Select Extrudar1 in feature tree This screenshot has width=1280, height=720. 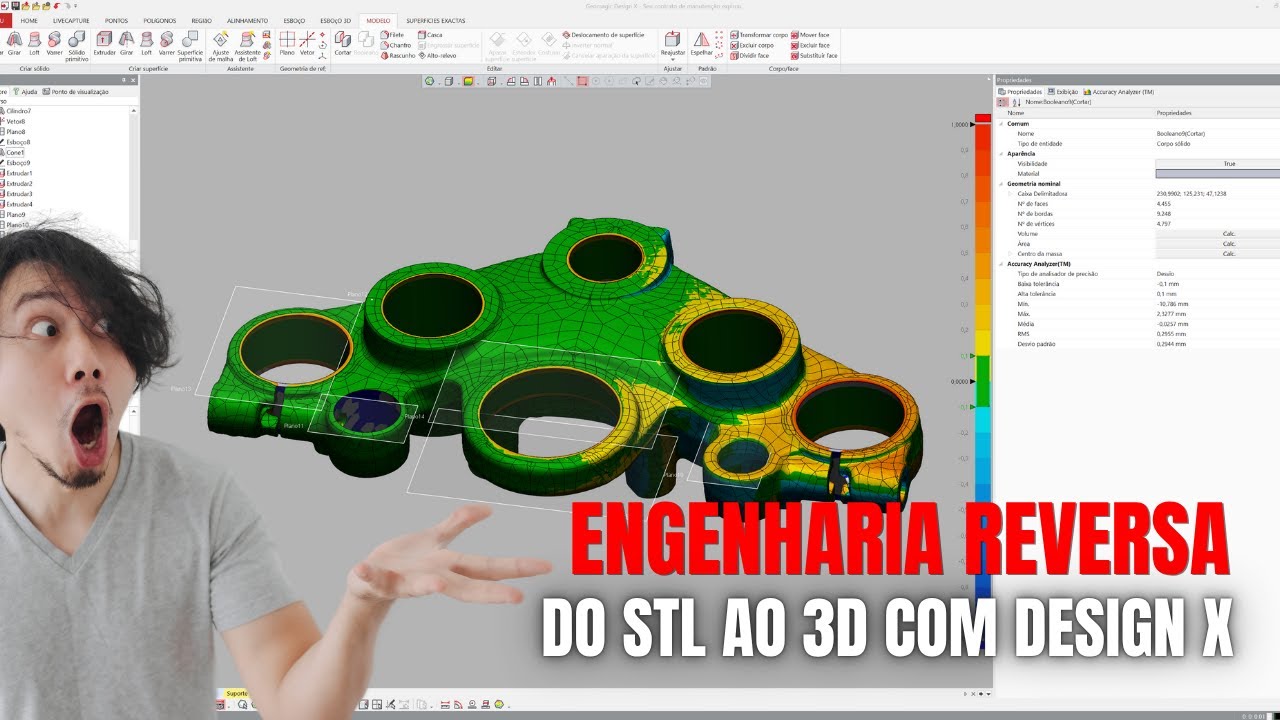pos(19,173)
